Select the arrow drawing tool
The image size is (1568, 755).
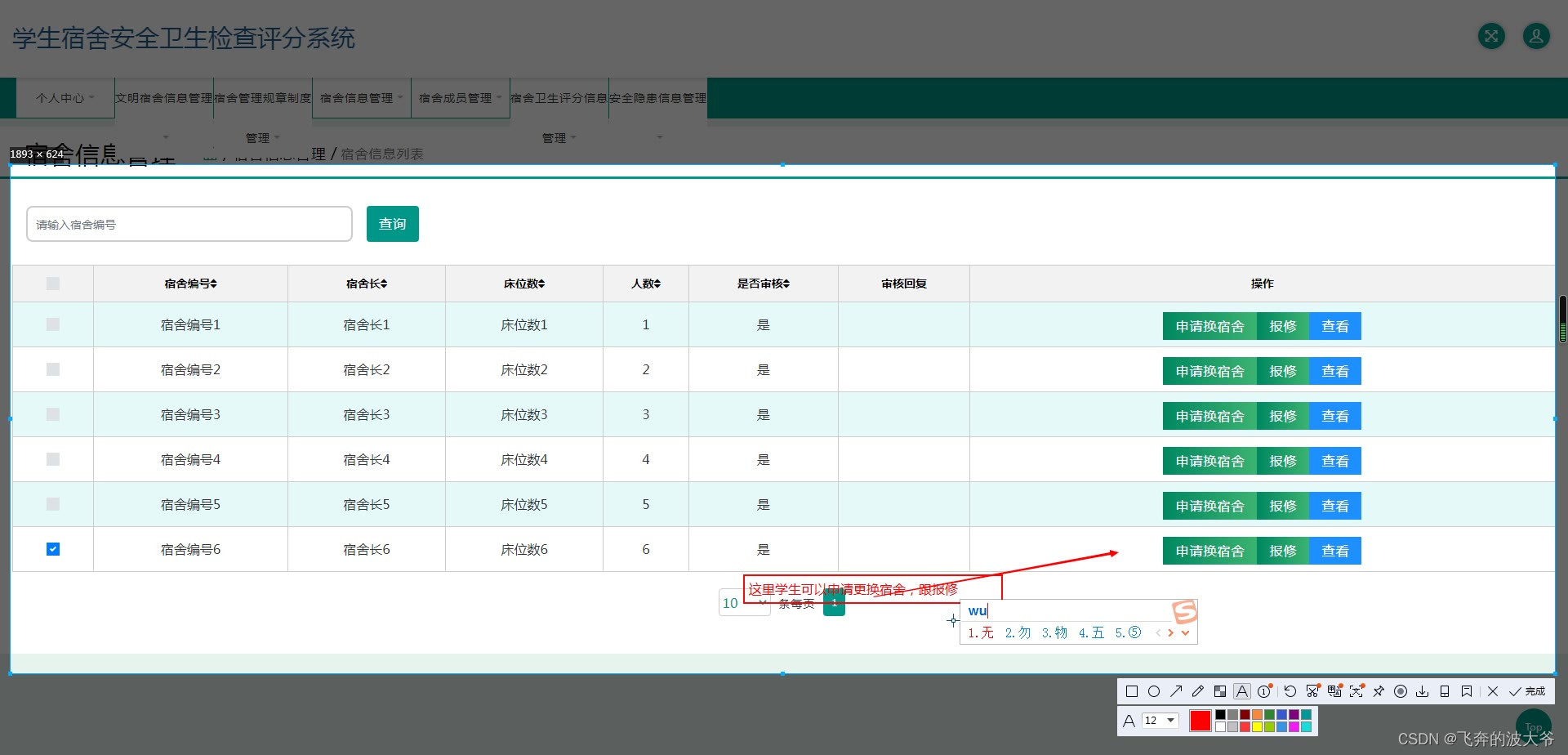pos(1176,691)
